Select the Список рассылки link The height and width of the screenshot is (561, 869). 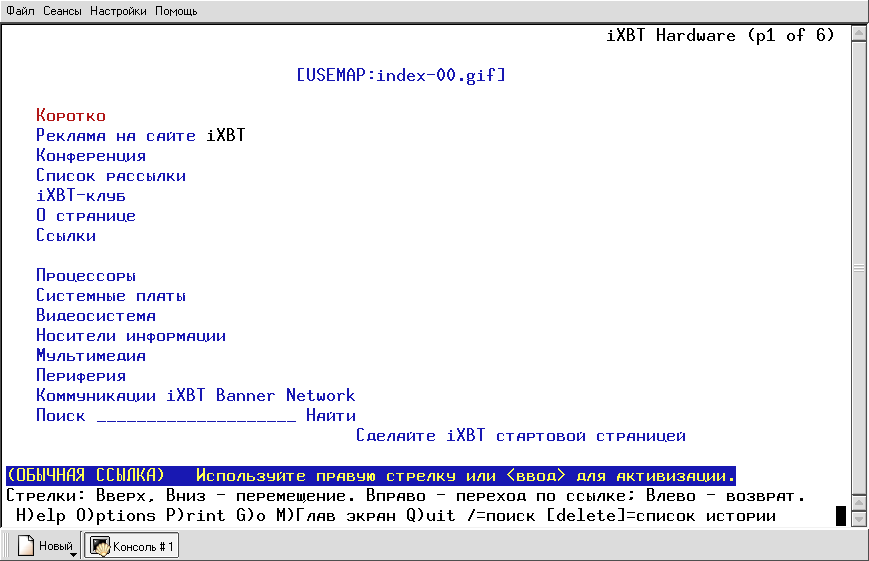pyautogui.click(x=111, y=176)
